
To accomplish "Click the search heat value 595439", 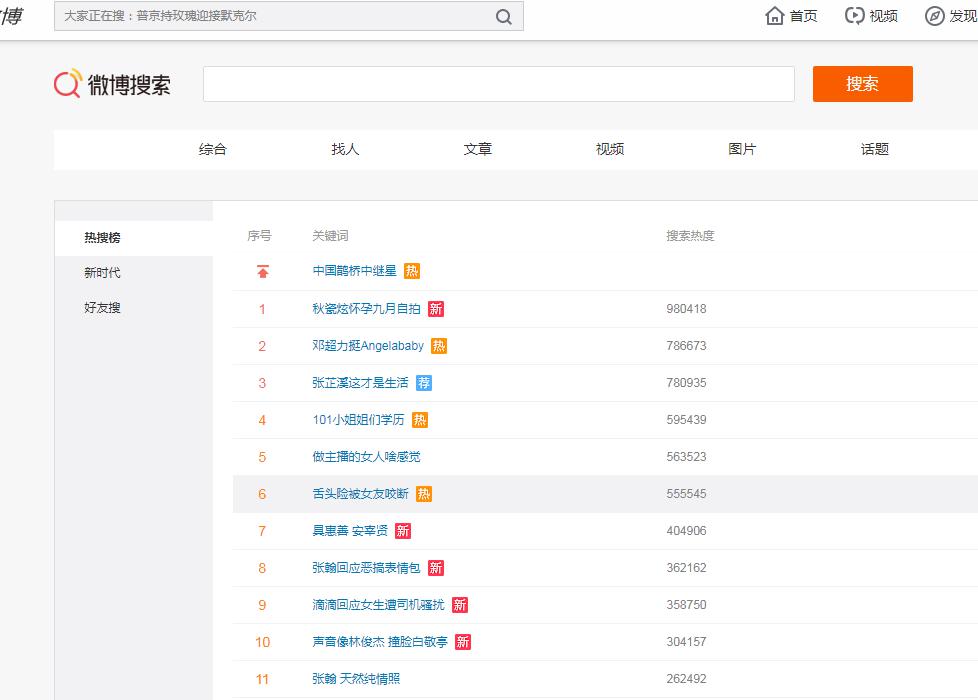I will pos(686,420).
